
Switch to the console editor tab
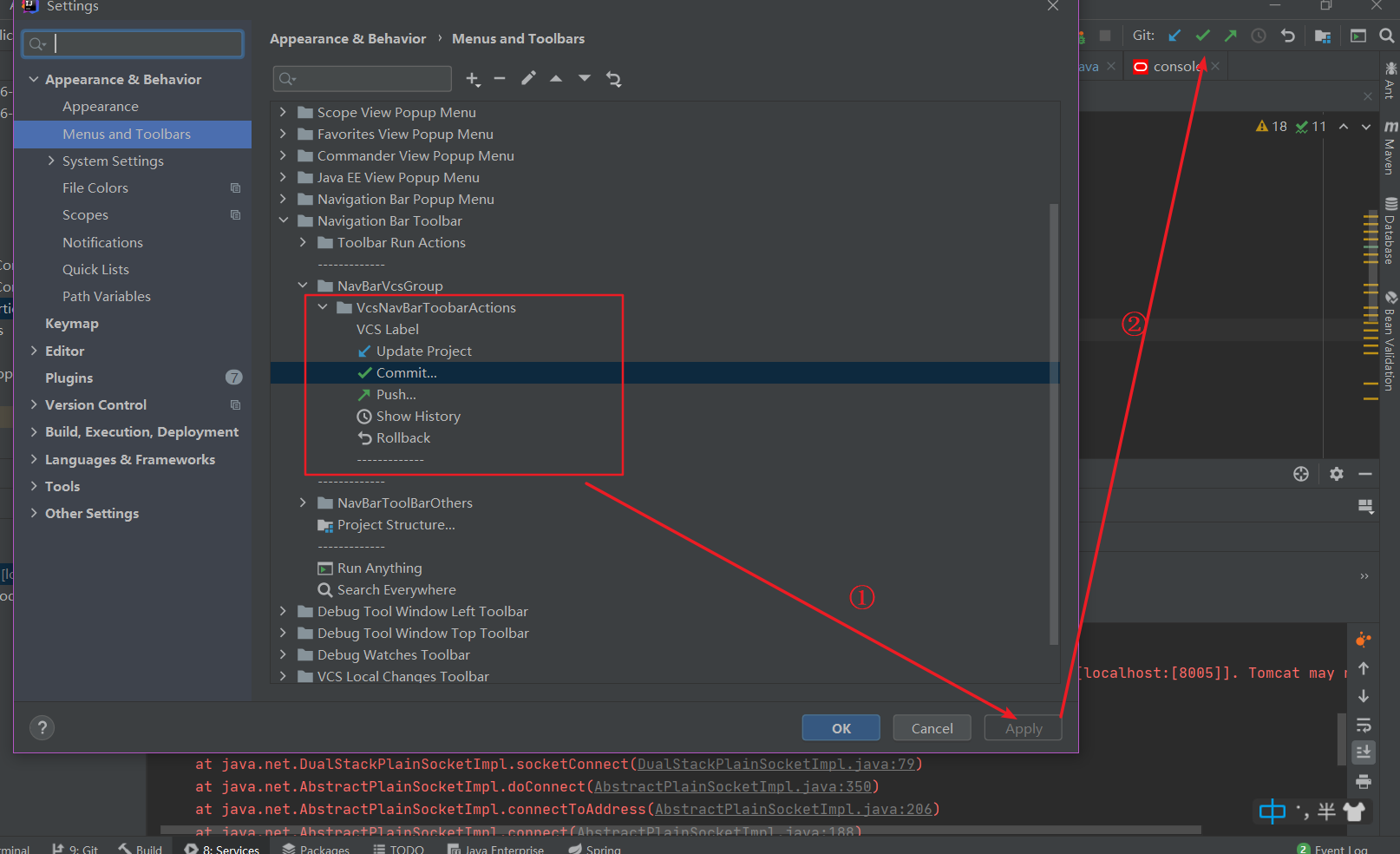[x=1175, y=66]
